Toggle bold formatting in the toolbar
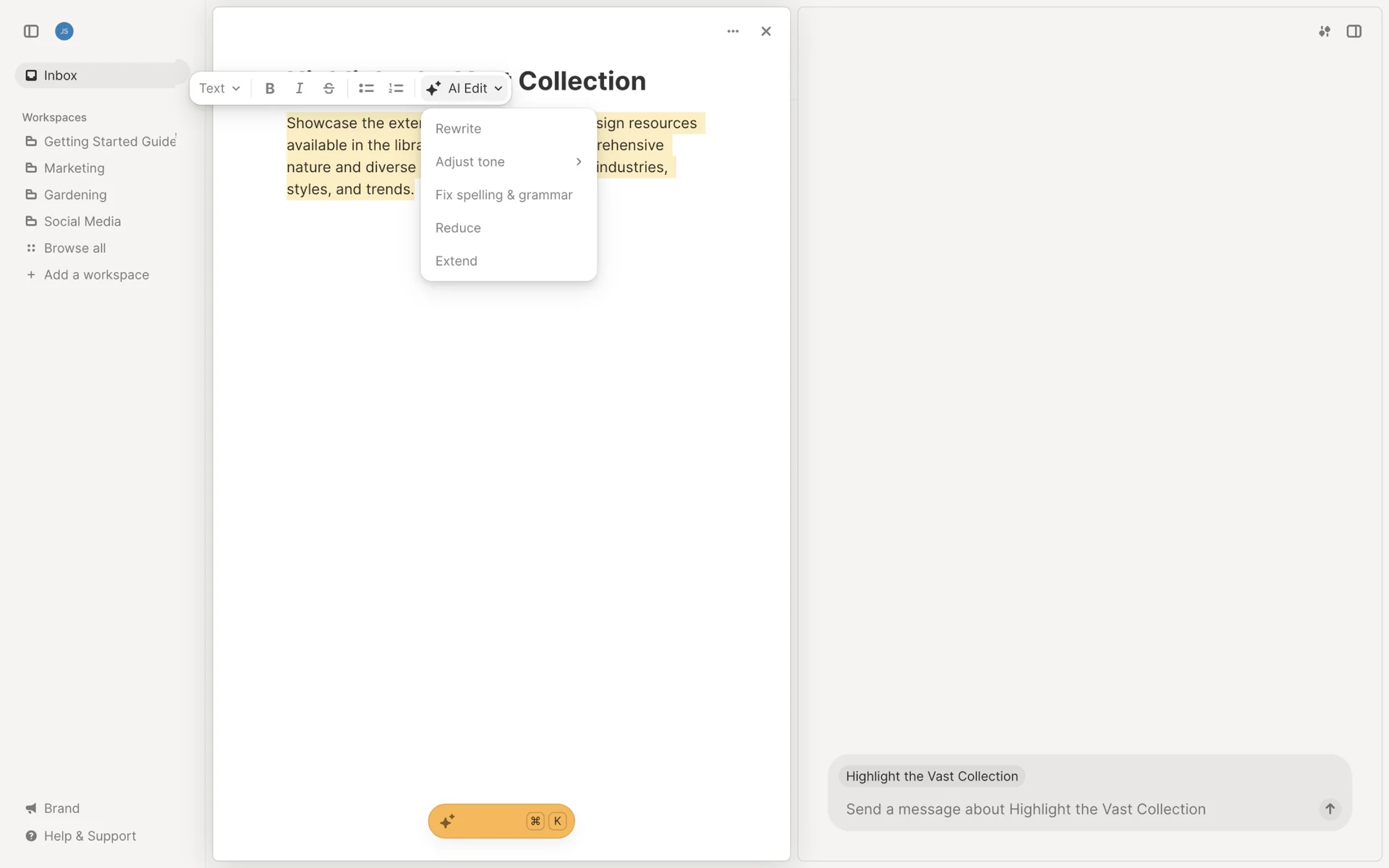 pyautogui.click(x=270, y=88)
